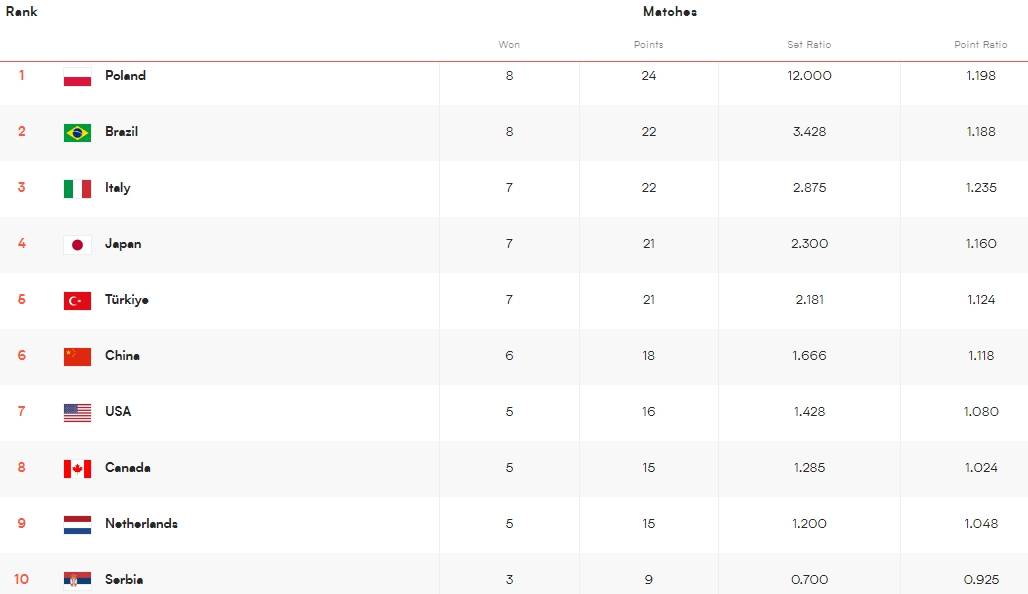
Task: Click the Matches header label
Action: tap(669, 11)
